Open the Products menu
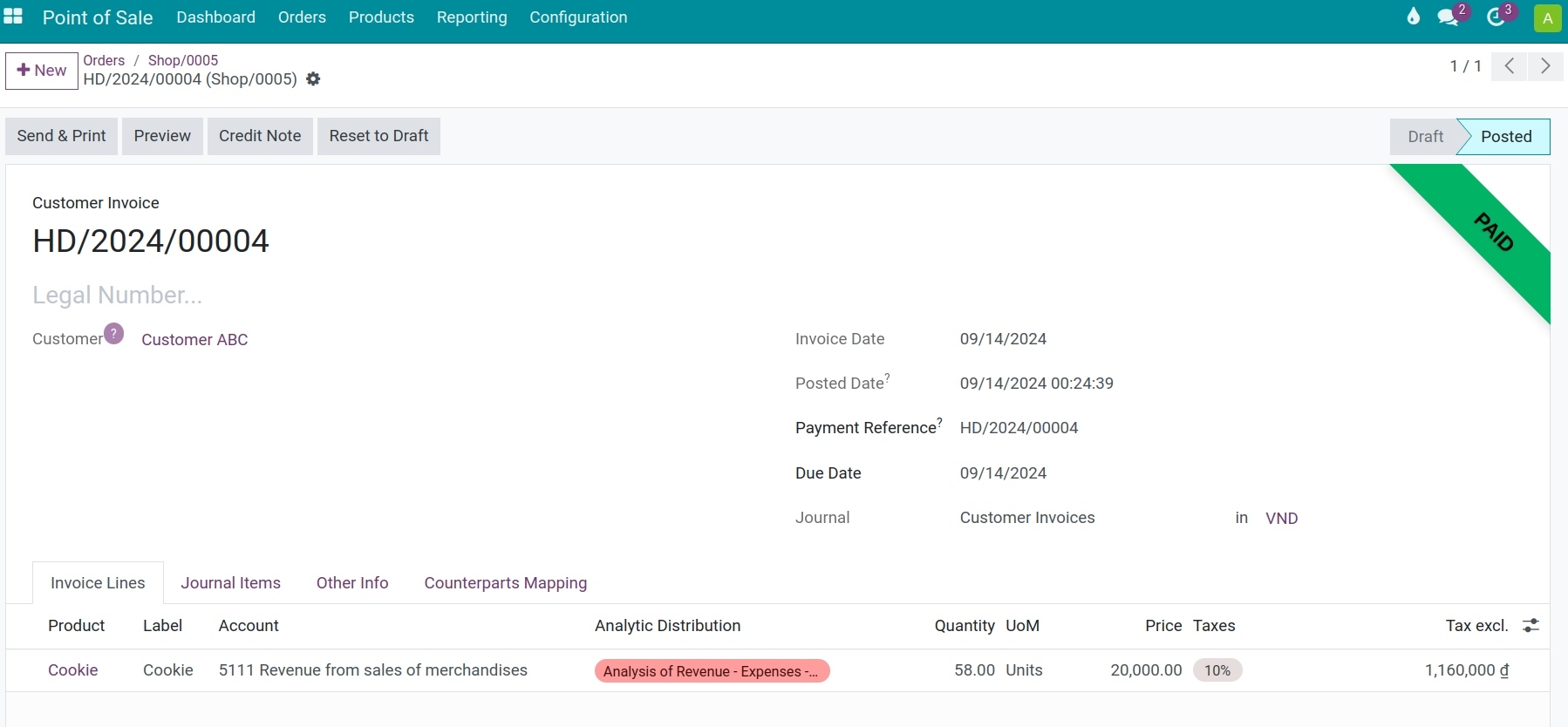The height and width of the screenshot is (727, 1568). (x=381, y=17)
